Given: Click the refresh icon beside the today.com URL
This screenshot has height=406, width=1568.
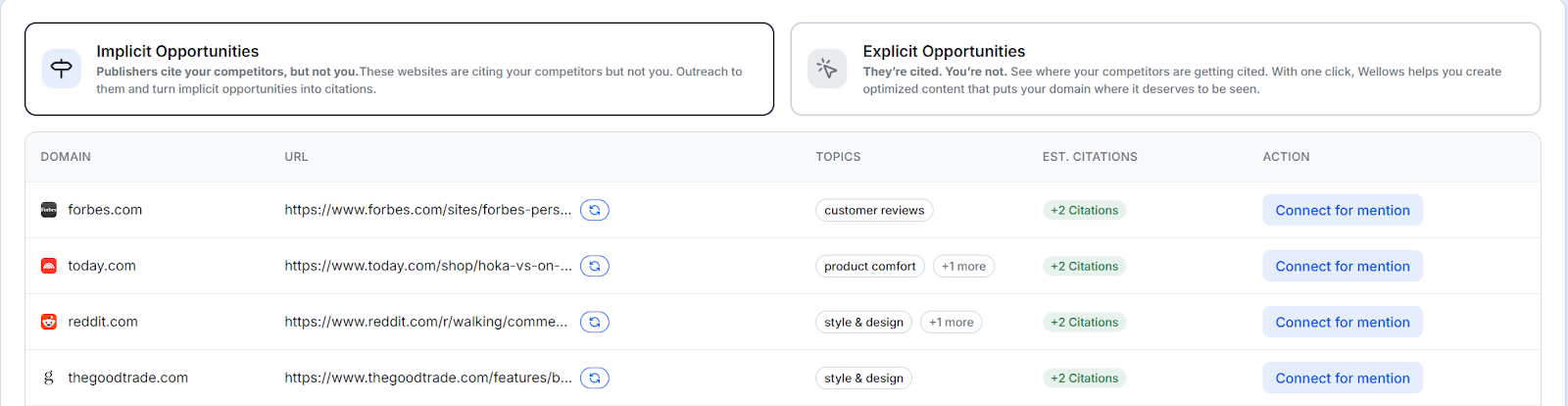Looking at the screenshot, I should (594, 266).
